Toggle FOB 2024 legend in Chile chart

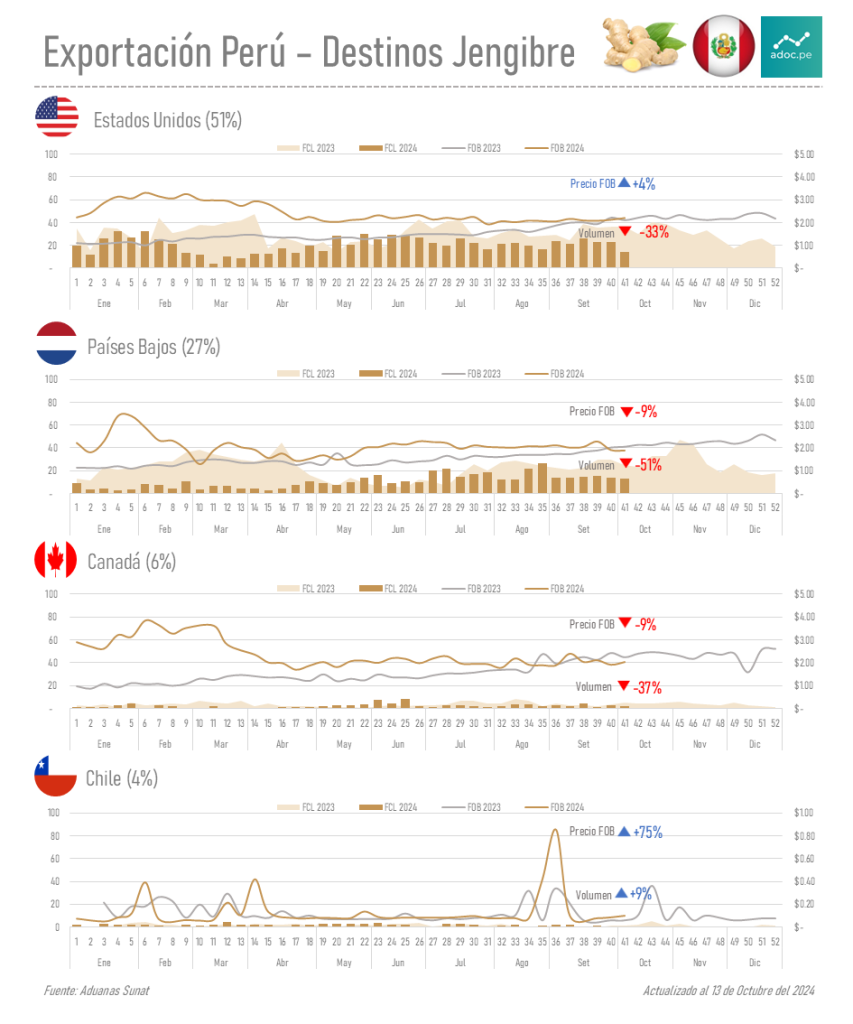555,806
